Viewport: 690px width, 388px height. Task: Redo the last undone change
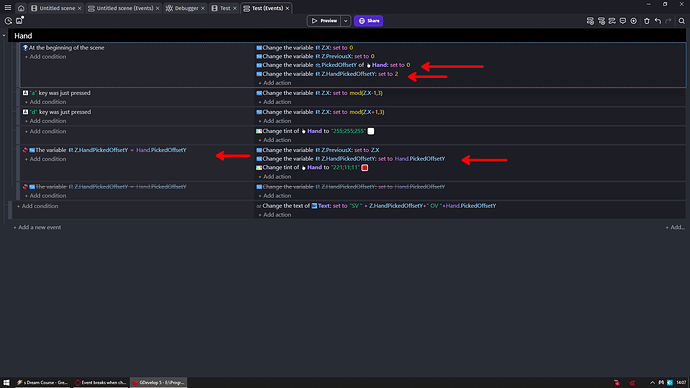tap(668, 21)
